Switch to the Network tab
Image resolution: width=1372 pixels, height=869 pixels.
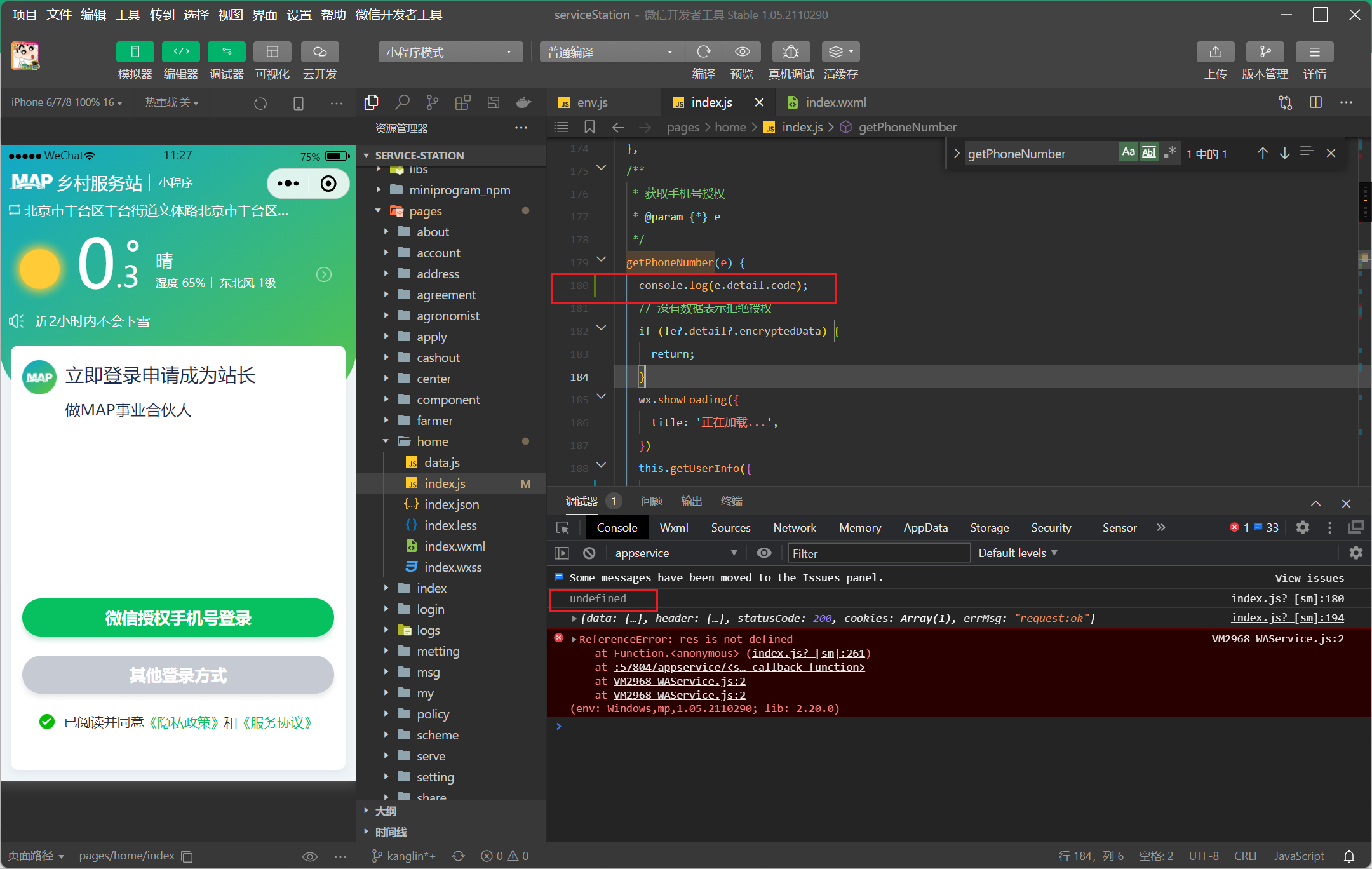click(x=794, y=527)
